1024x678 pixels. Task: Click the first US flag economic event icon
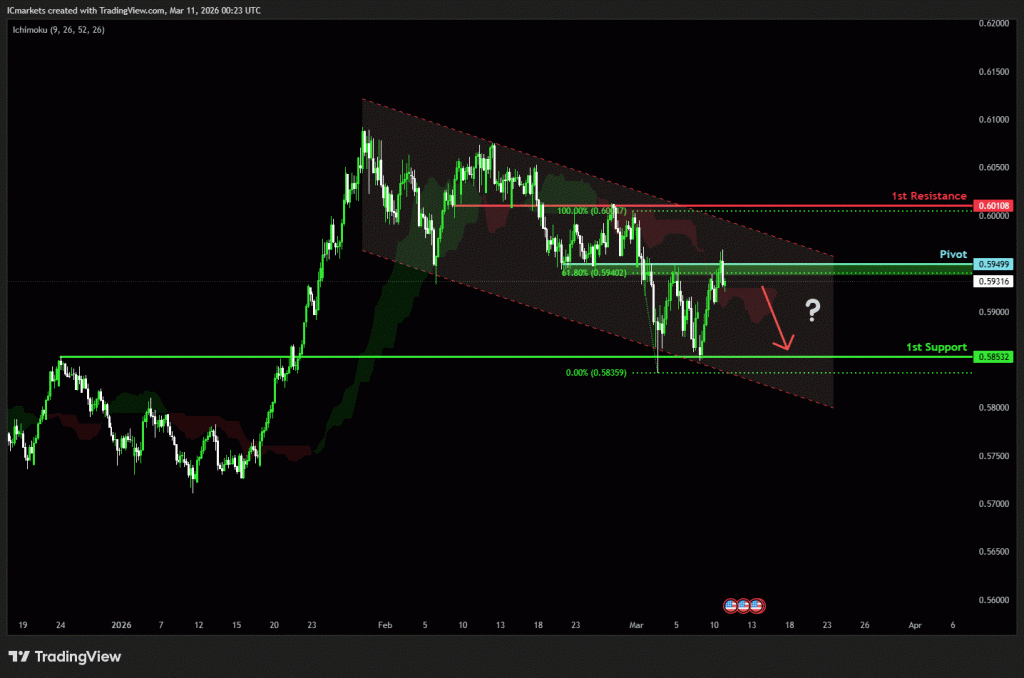[730, 605]
